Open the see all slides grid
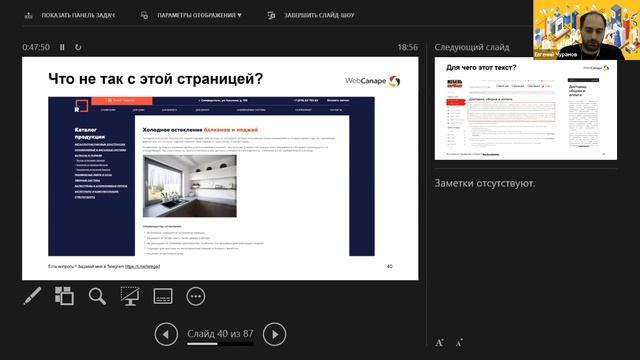The width and height of the screenshot is (640, 360). click(64, 296)
